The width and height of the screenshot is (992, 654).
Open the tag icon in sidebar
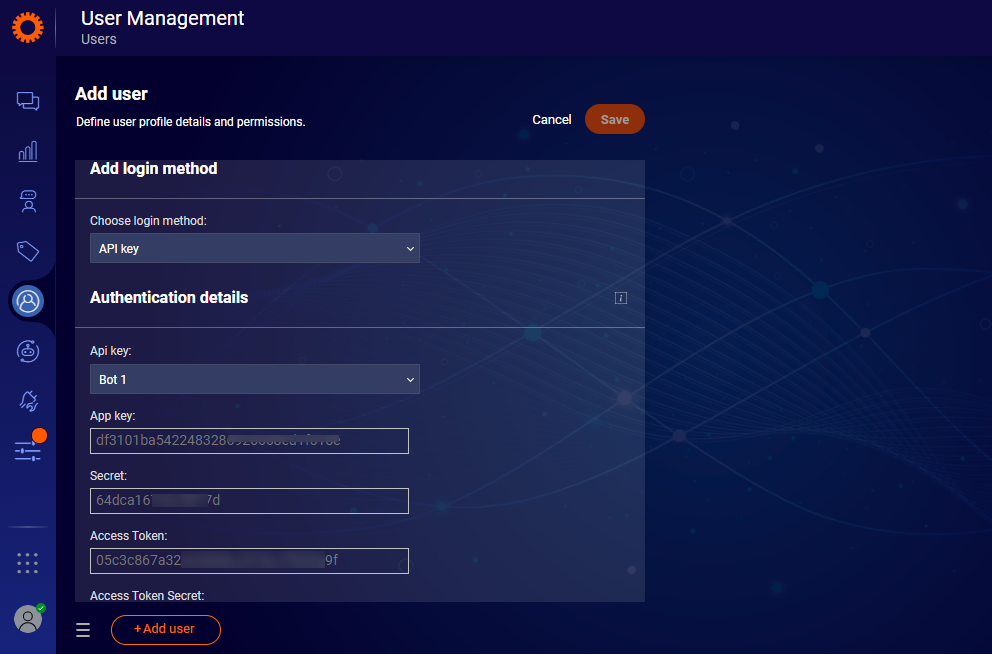point(28,250)
